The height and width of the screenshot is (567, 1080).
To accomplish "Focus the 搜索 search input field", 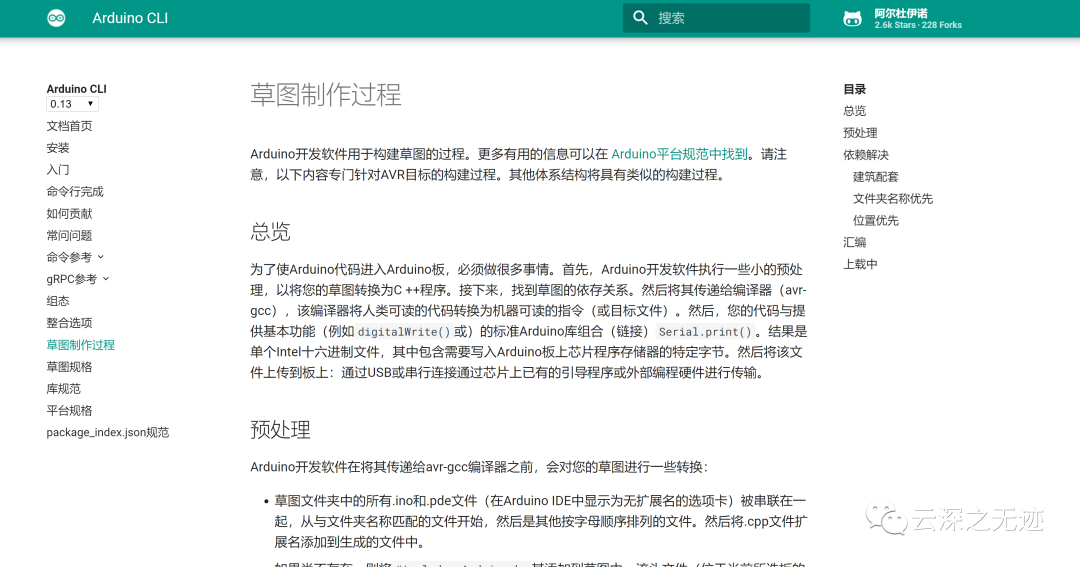I will [716, 18].
